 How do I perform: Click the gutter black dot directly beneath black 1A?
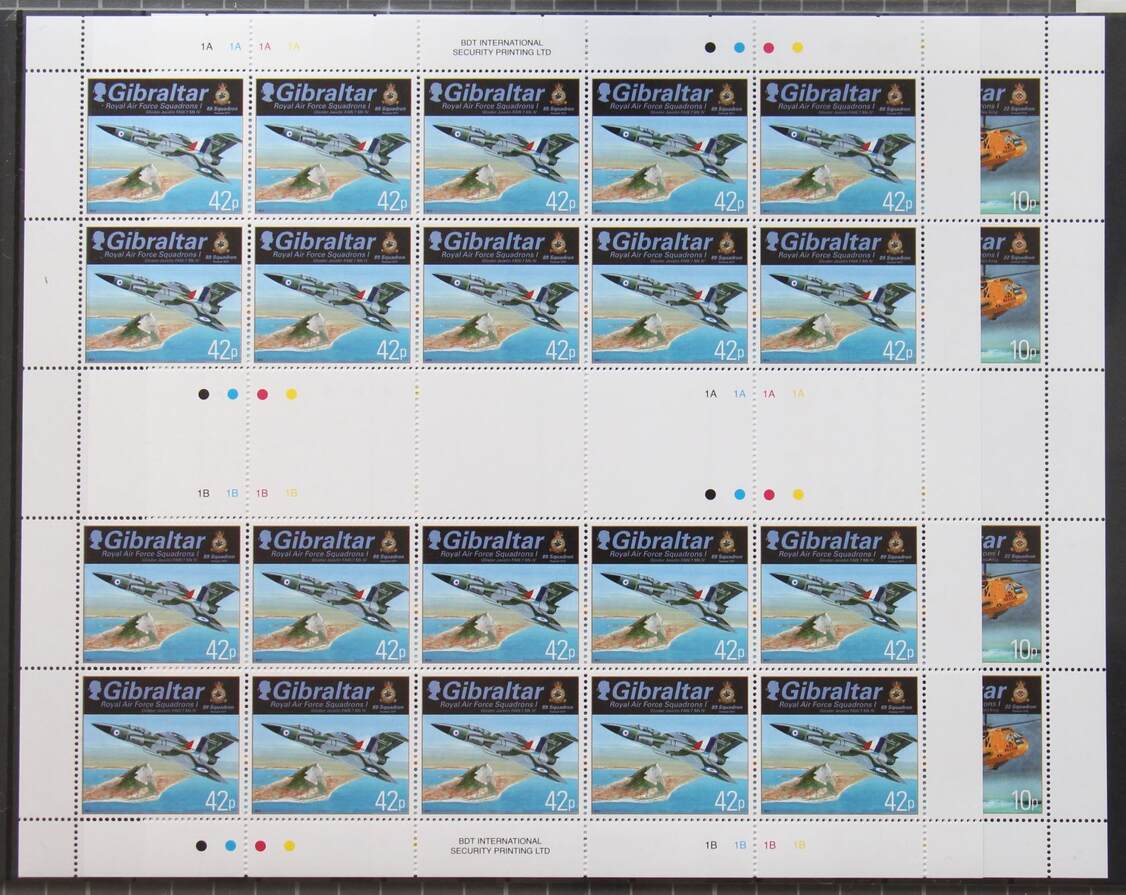[x=710, y=494]
